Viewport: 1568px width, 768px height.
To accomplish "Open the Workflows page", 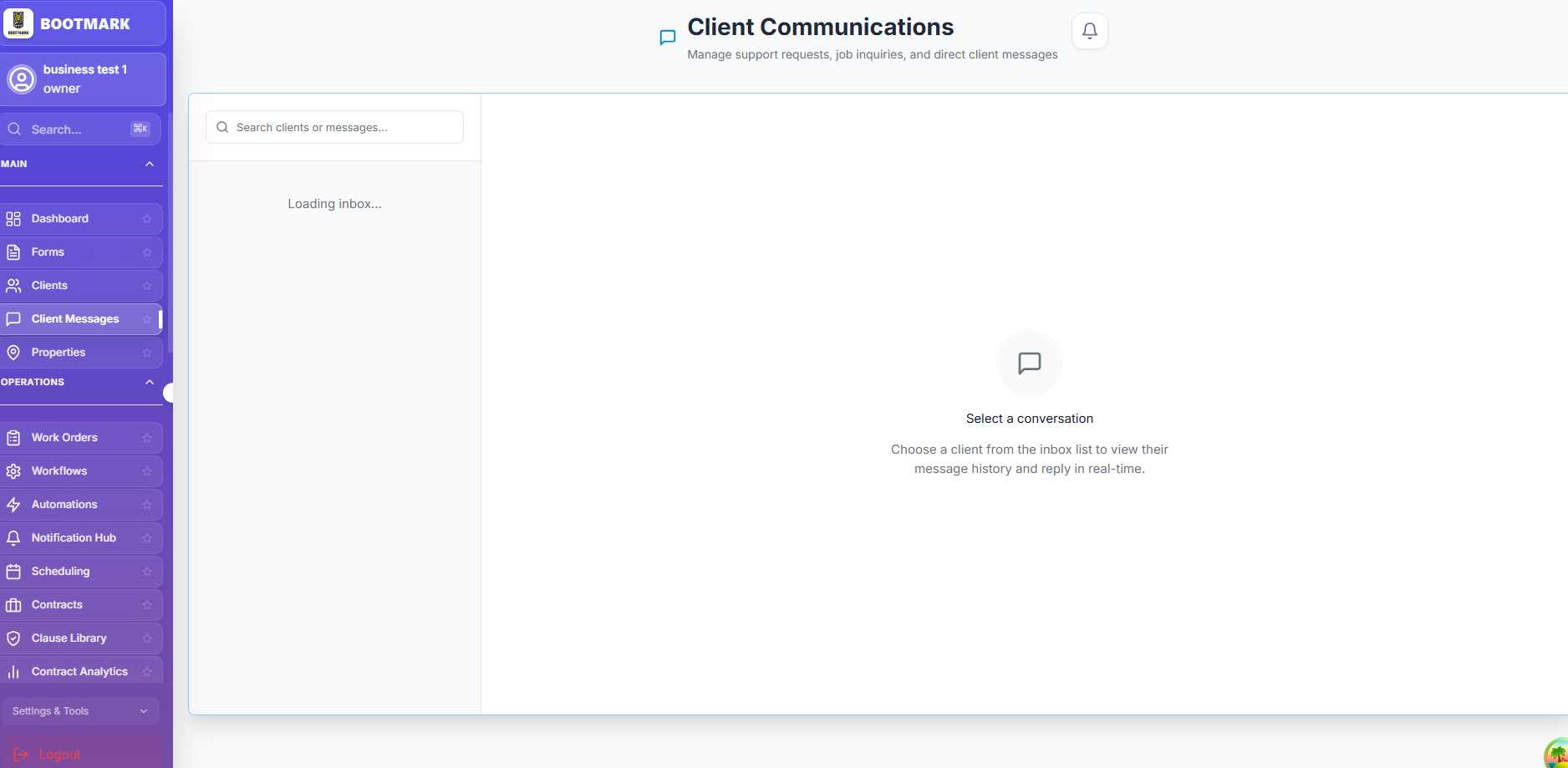I will click(x=81, y=471).
